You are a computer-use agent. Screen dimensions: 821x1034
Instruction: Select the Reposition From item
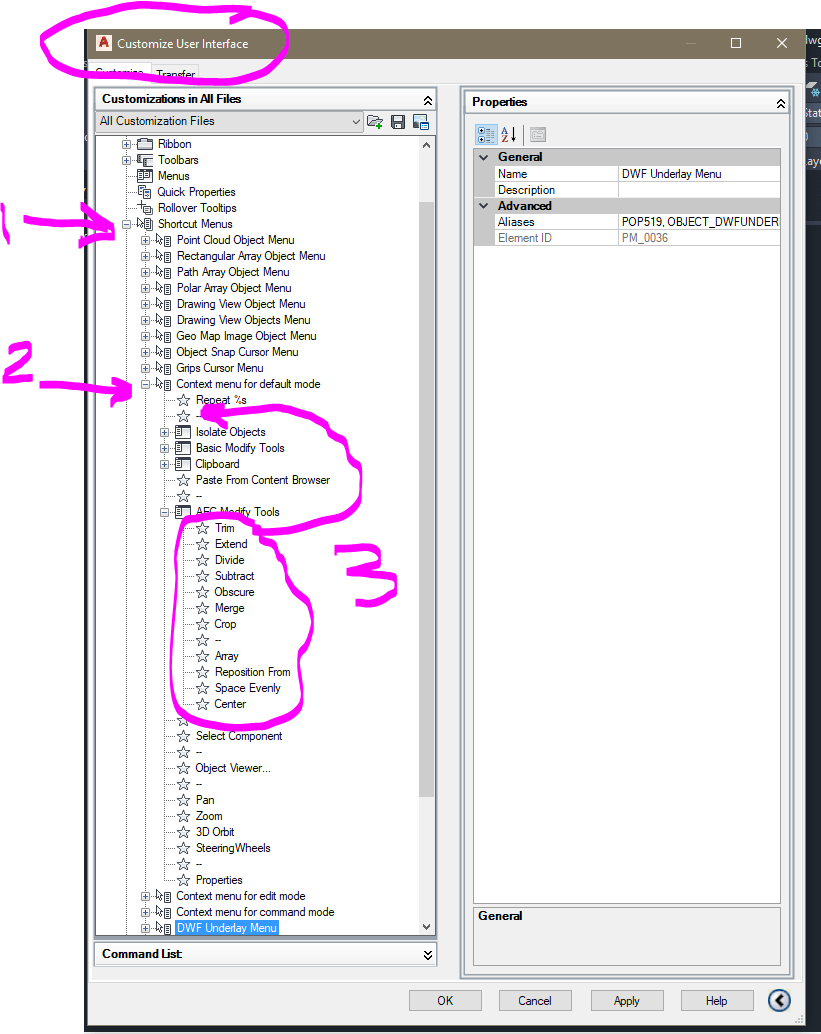[253, 672]
